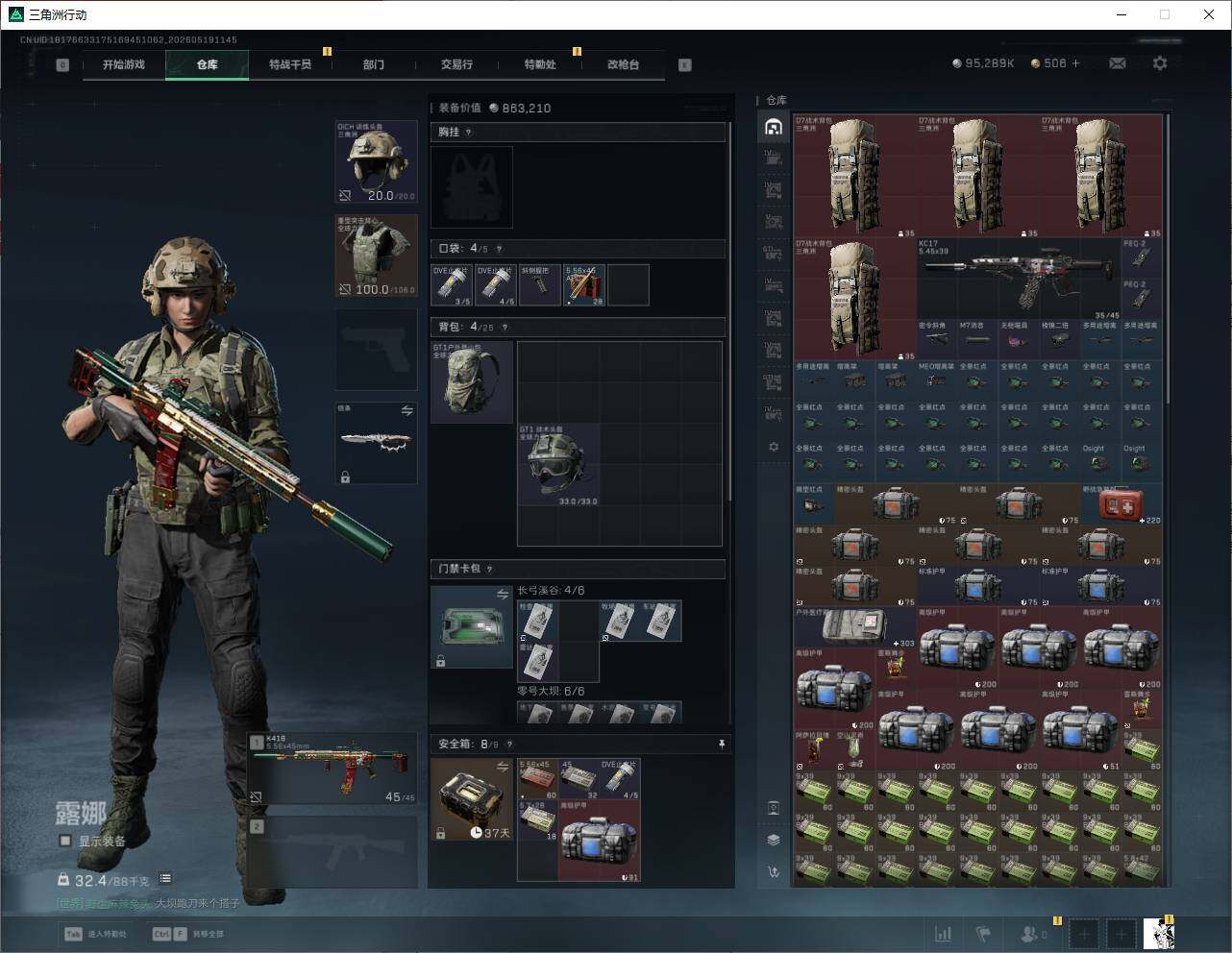Select the knife melee slot
The image size is (1232, 953).
click(x=376, y=443)
